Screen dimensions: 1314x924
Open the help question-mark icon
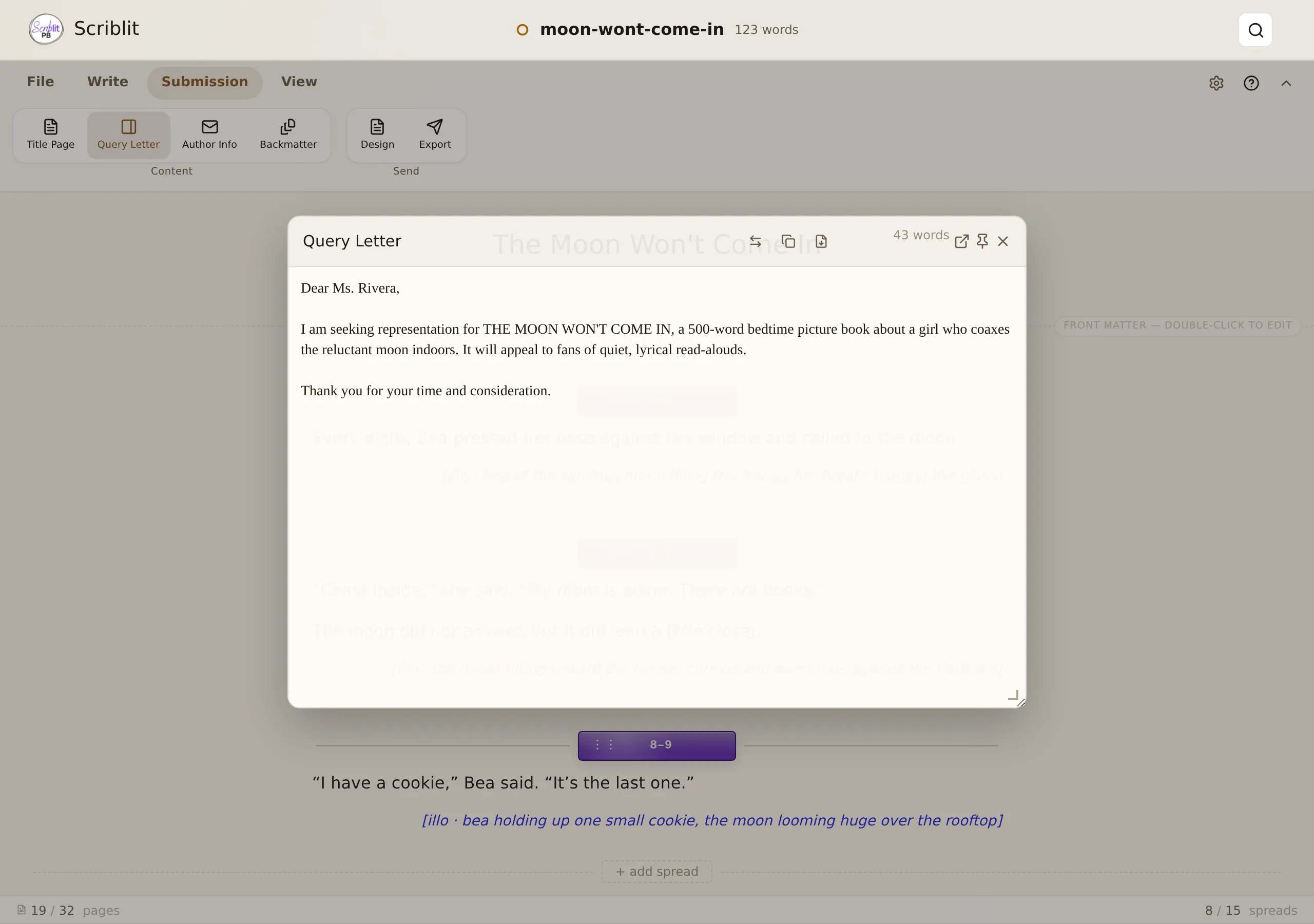(1251, 84)
